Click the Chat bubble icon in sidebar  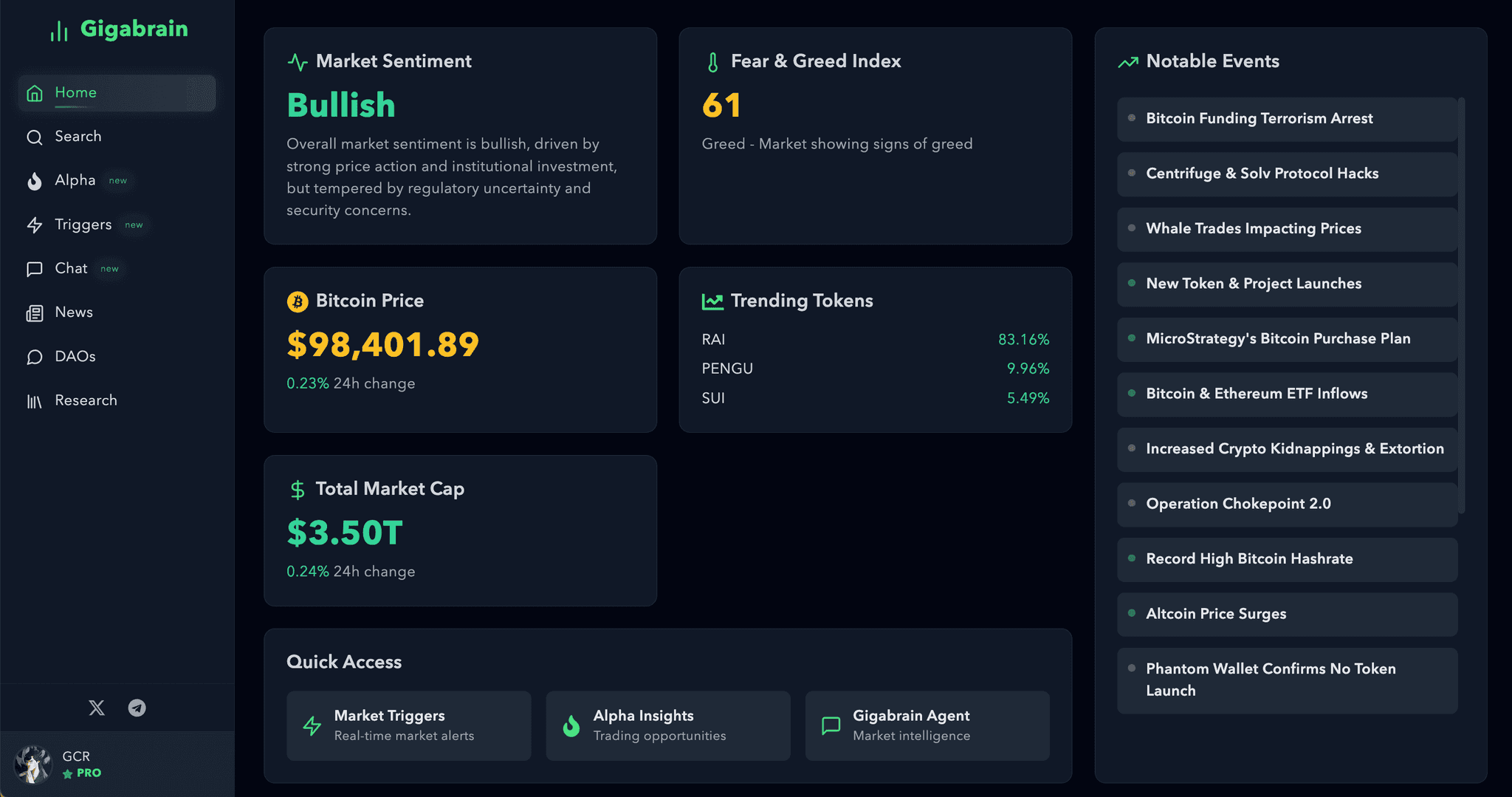point(35,269)
